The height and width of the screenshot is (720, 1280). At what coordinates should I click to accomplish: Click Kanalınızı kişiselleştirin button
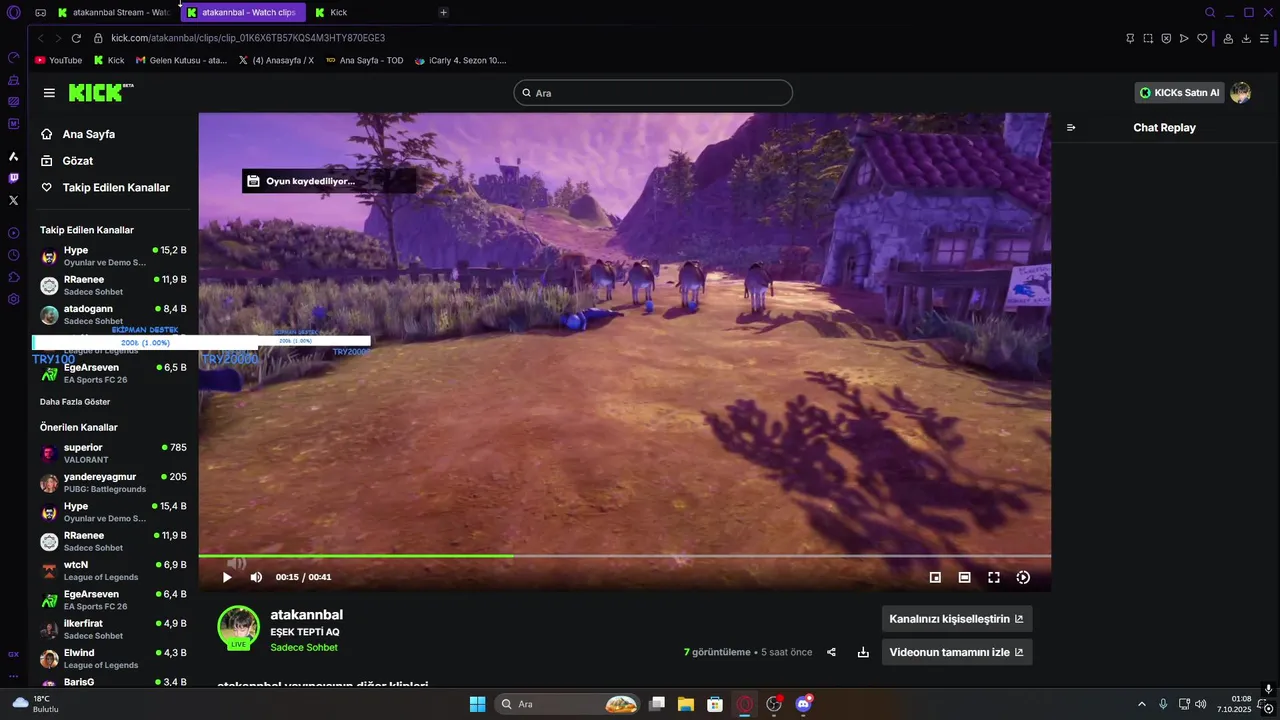pos(956,619)
